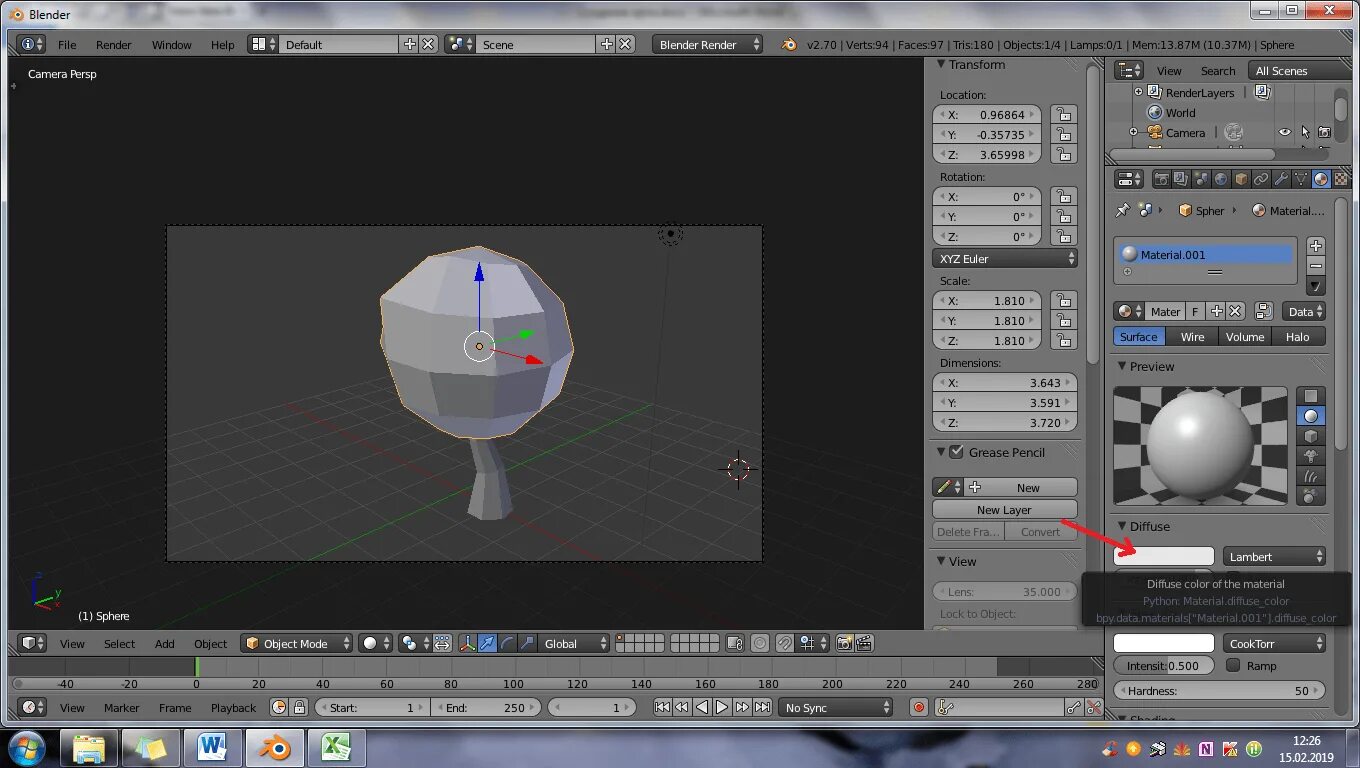The width and height of the screenshot is (1360, 768).
Task: Enable the scale manipulator icon
Action: (527, 644)
